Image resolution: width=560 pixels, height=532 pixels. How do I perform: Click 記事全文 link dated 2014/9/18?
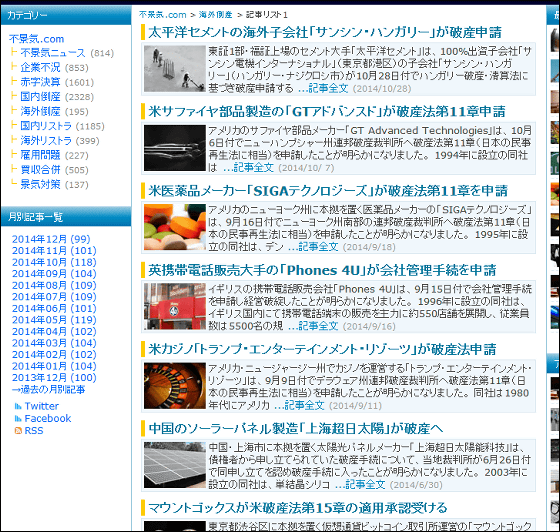pyautogui.click(x=313, y=247)
